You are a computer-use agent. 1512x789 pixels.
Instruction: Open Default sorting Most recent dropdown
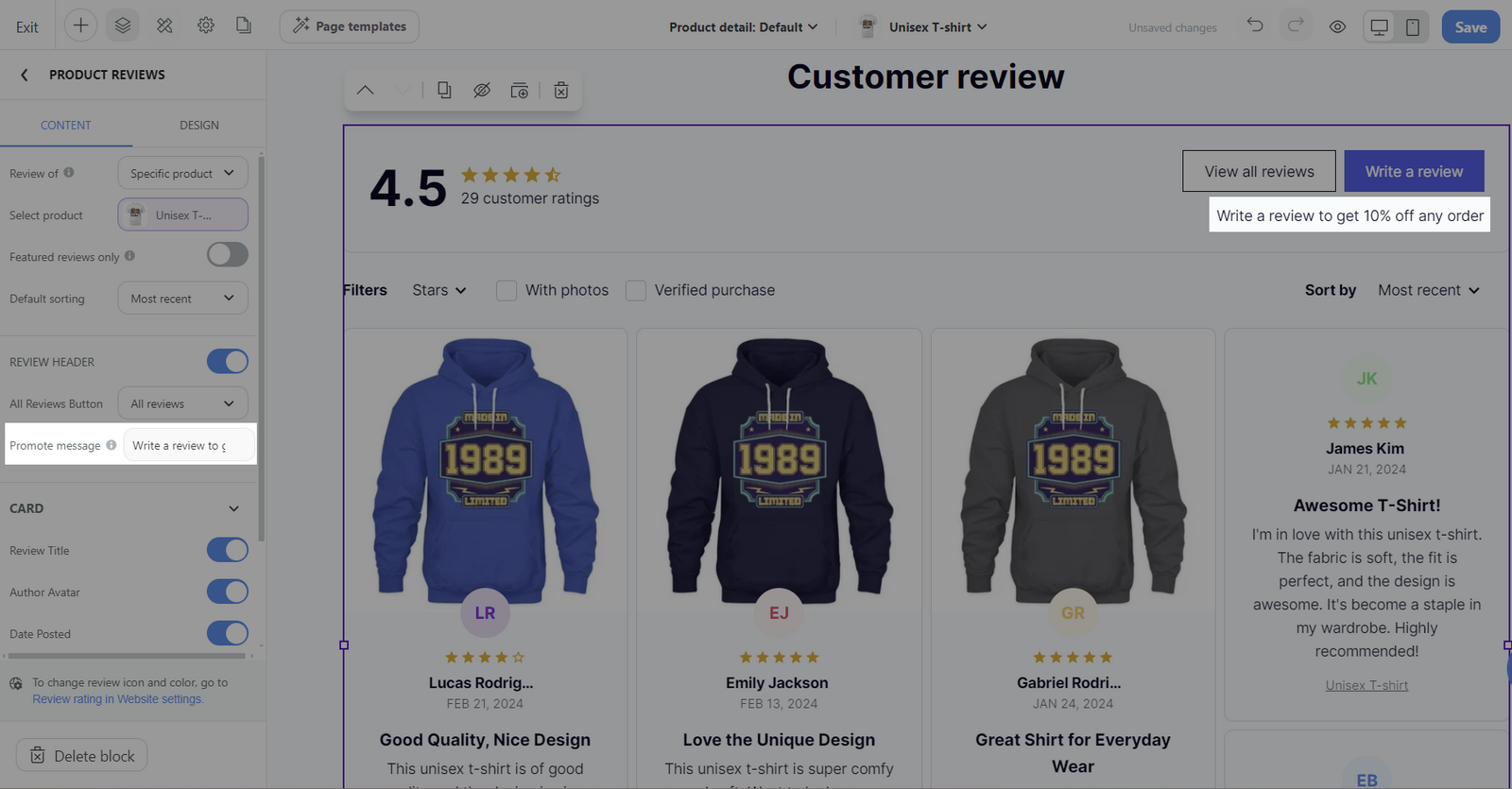tap(182, 298)
